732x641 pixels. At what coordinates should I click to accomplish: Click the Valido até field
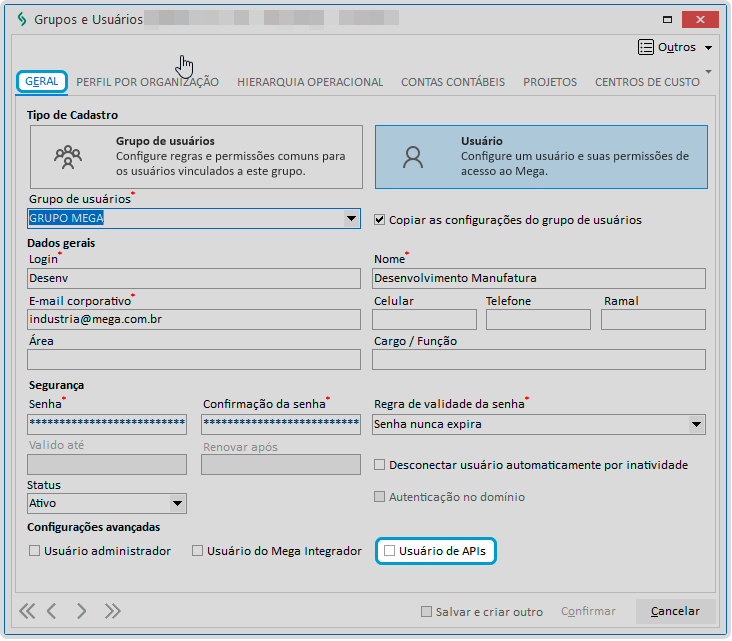pyautogui.click(x=107, y=465)
